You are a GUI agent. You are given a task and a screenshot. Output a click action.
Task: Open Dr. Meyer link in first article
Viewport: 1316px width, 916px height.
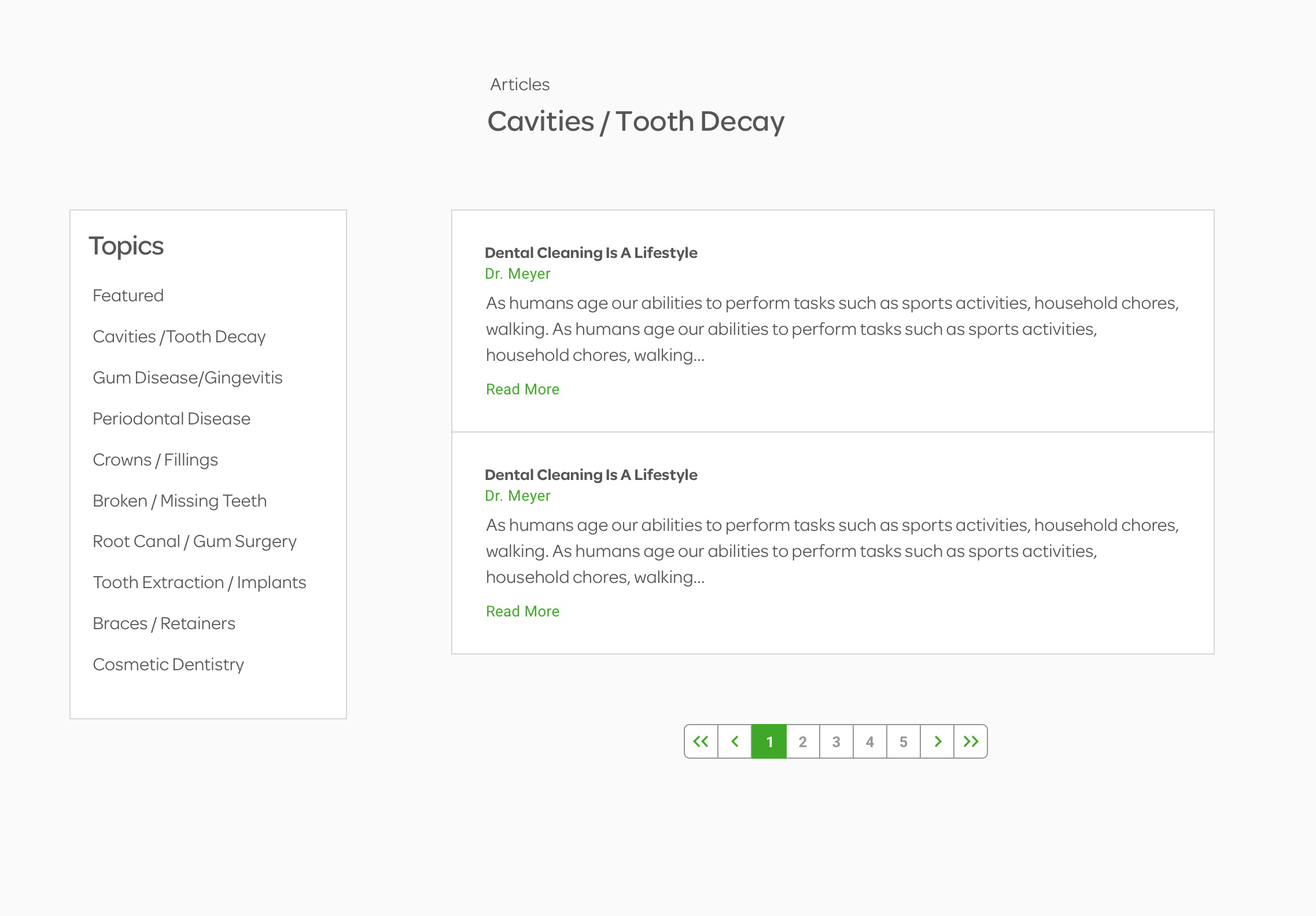tap(517, 274)
